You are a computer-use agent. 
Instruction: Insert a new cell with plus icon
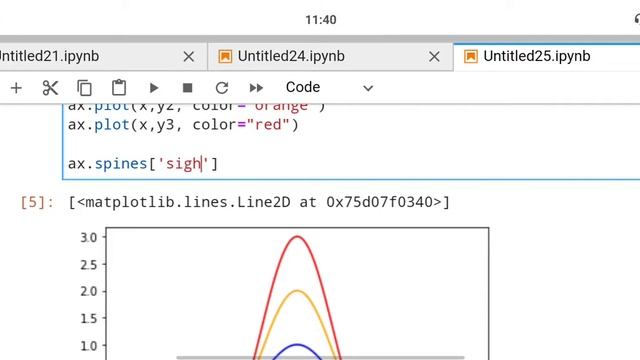[x=16, y=88]
